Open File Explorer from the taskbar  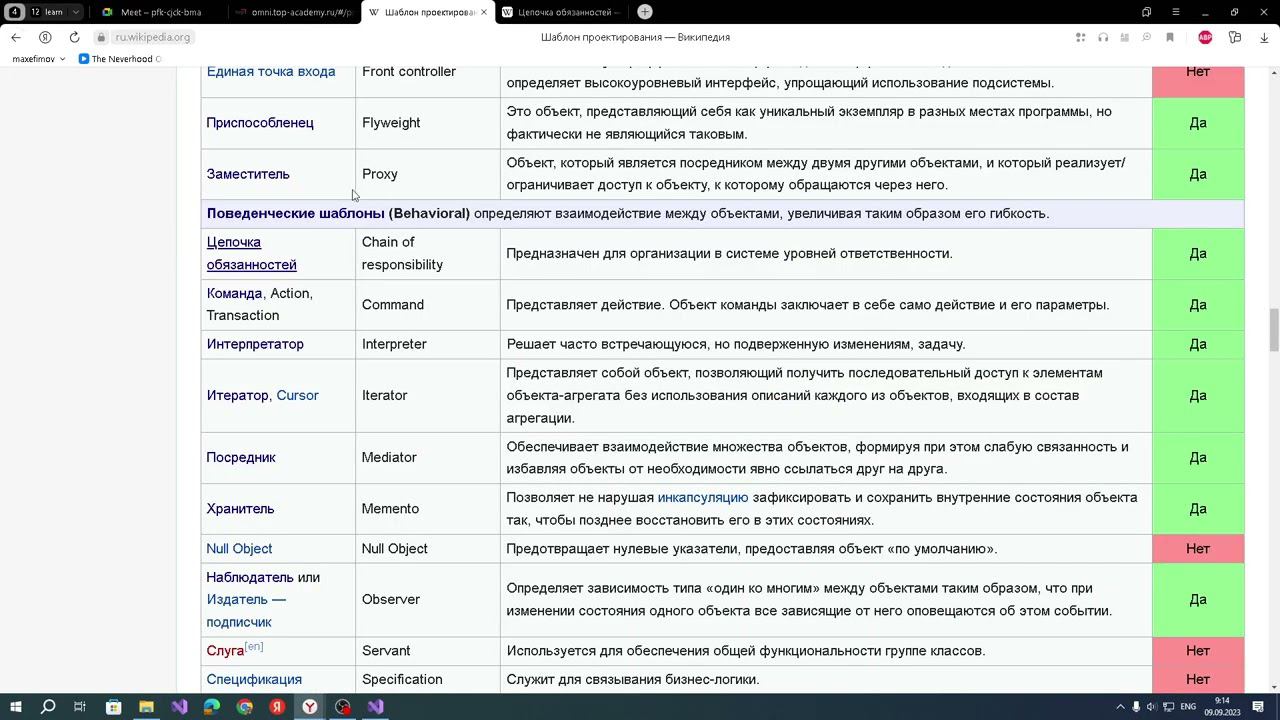coord(146,707)
